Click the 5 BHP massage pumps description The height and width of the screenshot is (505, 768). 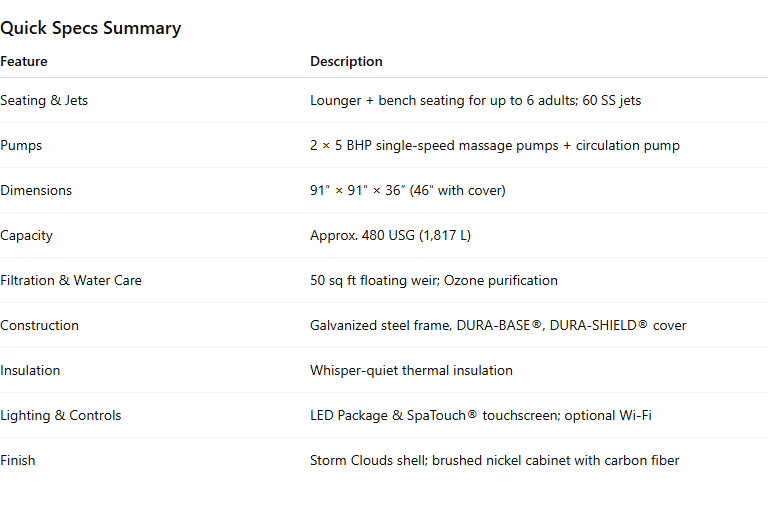click(x=495, y=145)
